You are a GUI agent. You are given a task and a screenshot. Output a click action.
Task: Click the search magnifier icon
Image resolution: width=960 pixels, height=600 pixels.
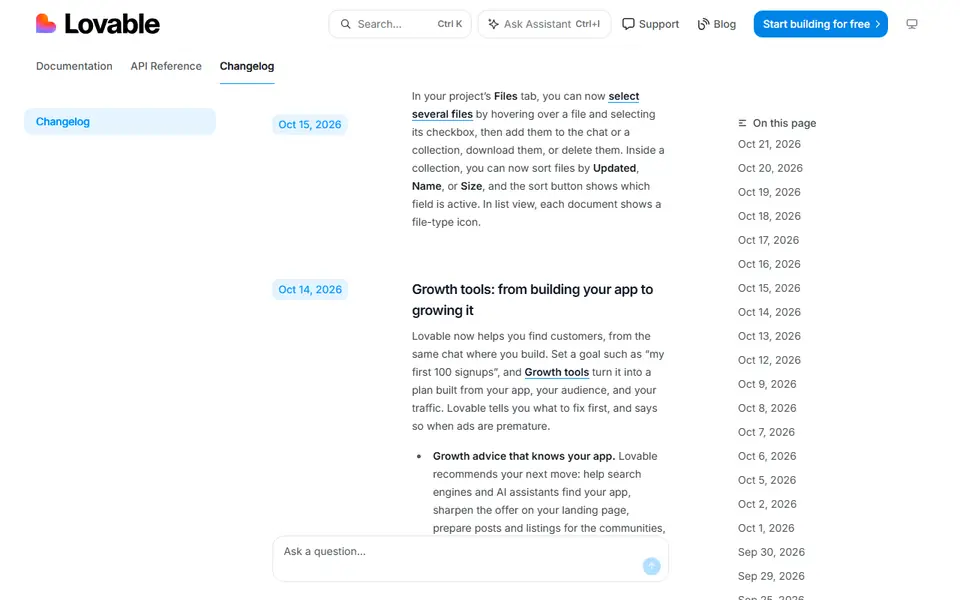point(346,24)
